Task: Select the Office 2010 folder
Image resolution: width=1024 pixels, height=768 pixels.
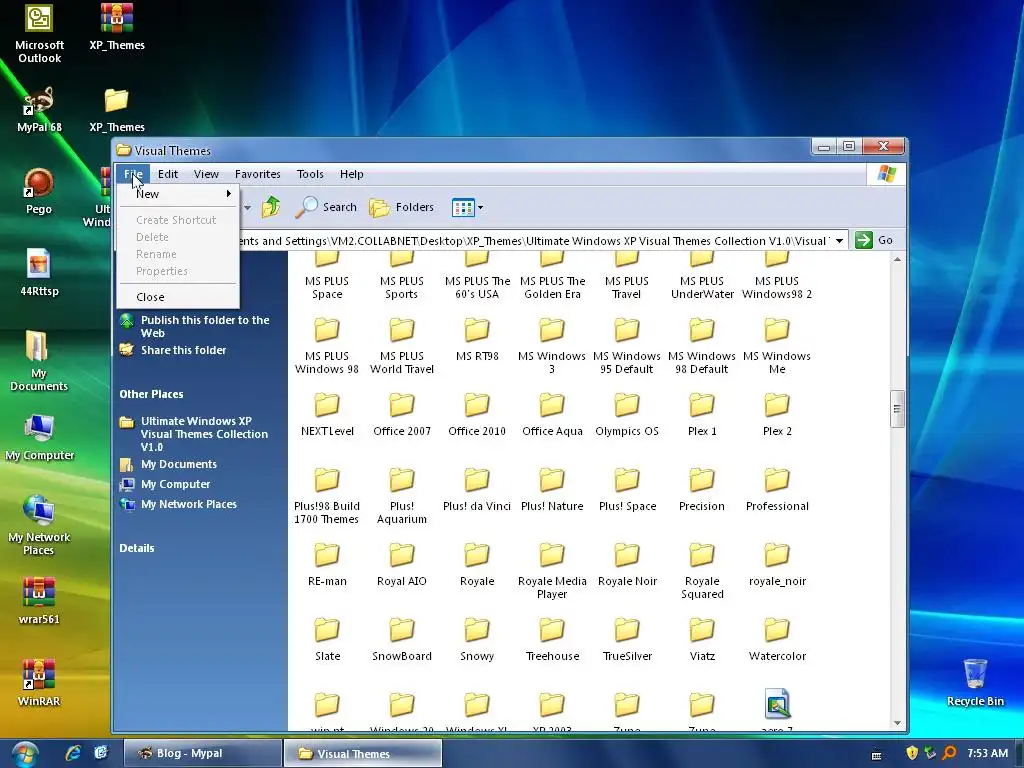Action: [477, 415]
